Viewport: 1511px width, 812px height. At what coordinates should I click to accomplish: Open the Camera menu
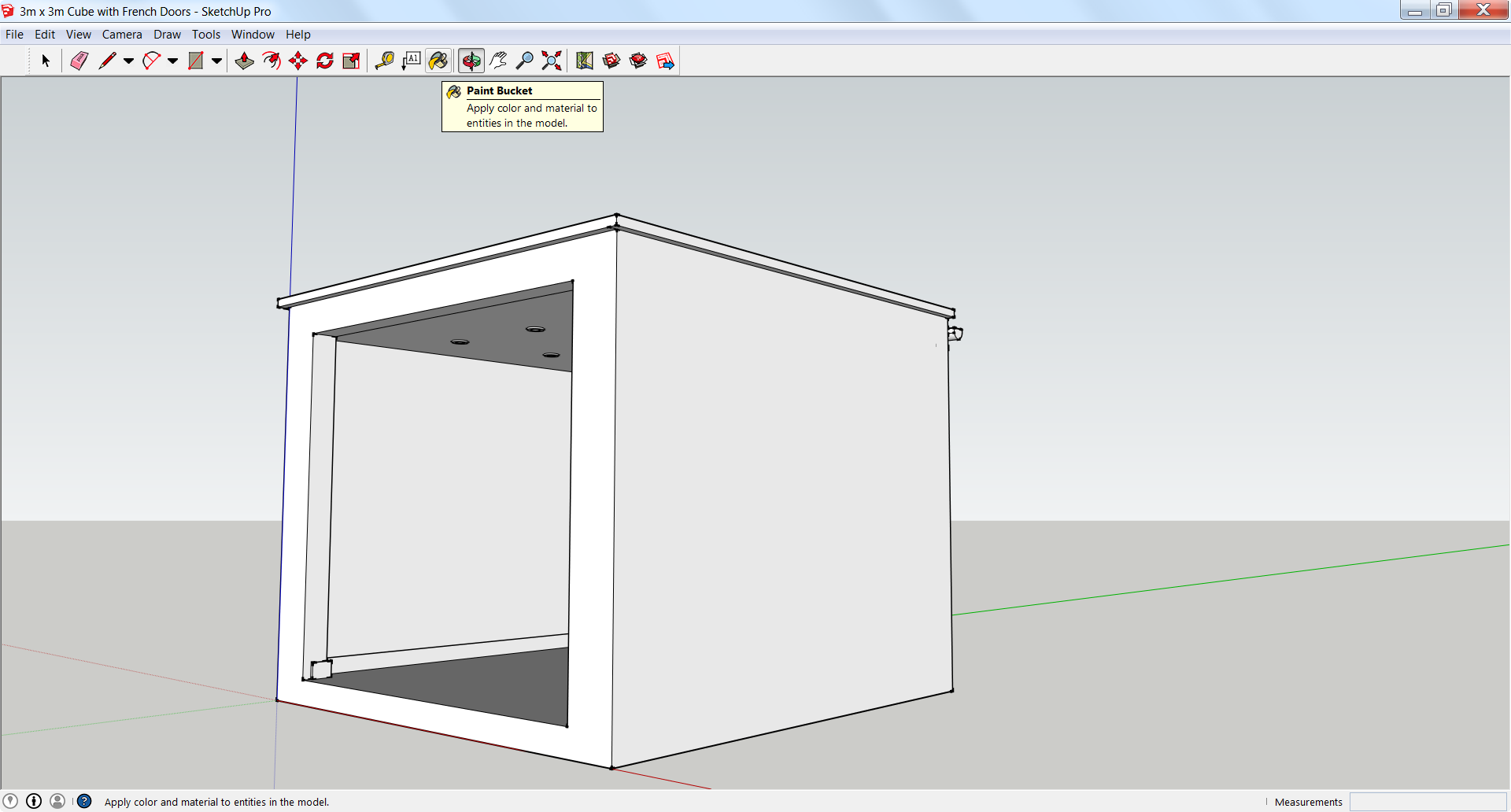coord(122,35)
